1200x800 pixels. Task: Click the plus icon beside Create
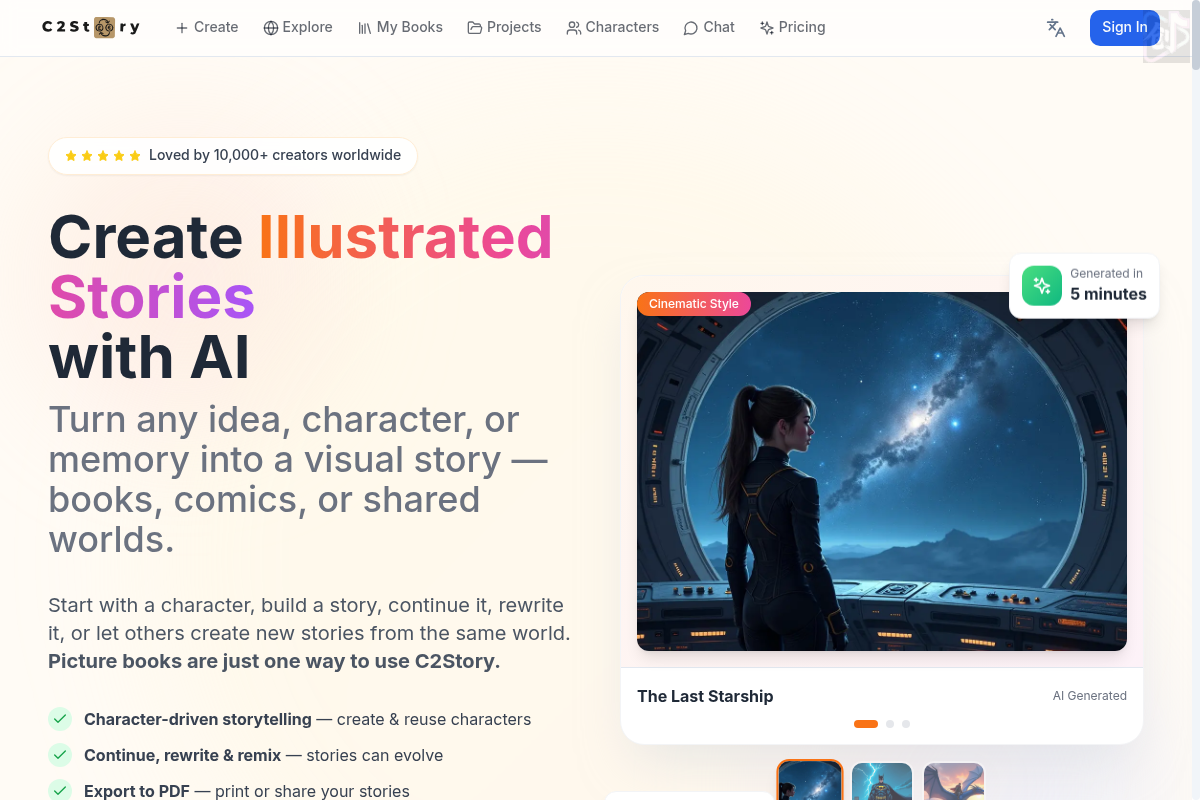coord(182,28)
